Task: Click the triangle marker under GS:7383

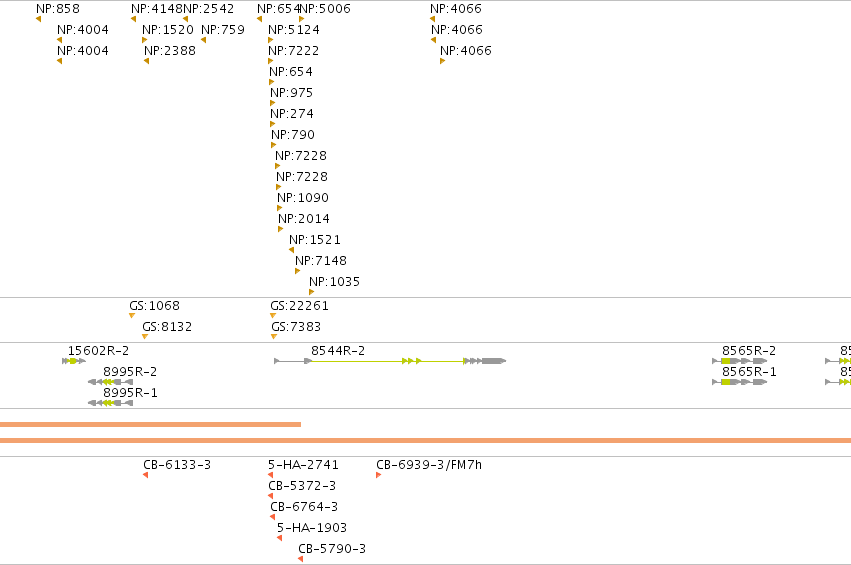Action: point(274,337)
